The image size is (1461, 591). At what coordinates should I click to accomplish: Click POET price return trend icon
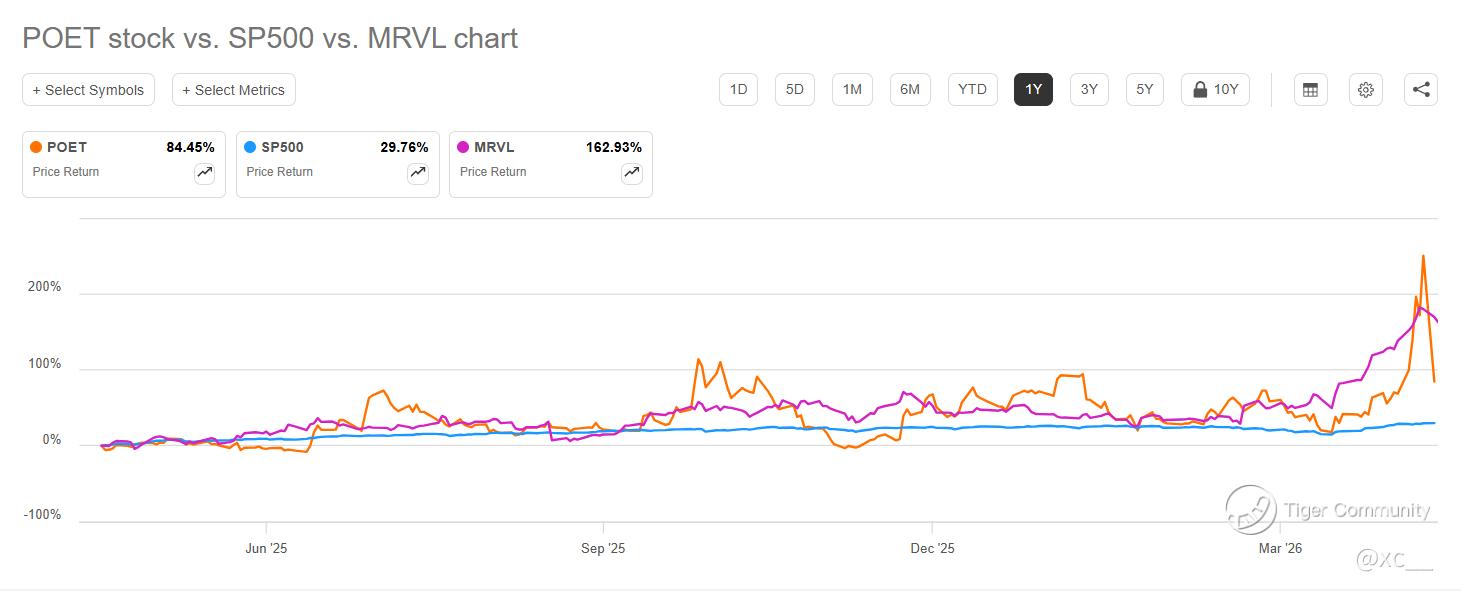[x=204, y=173]
